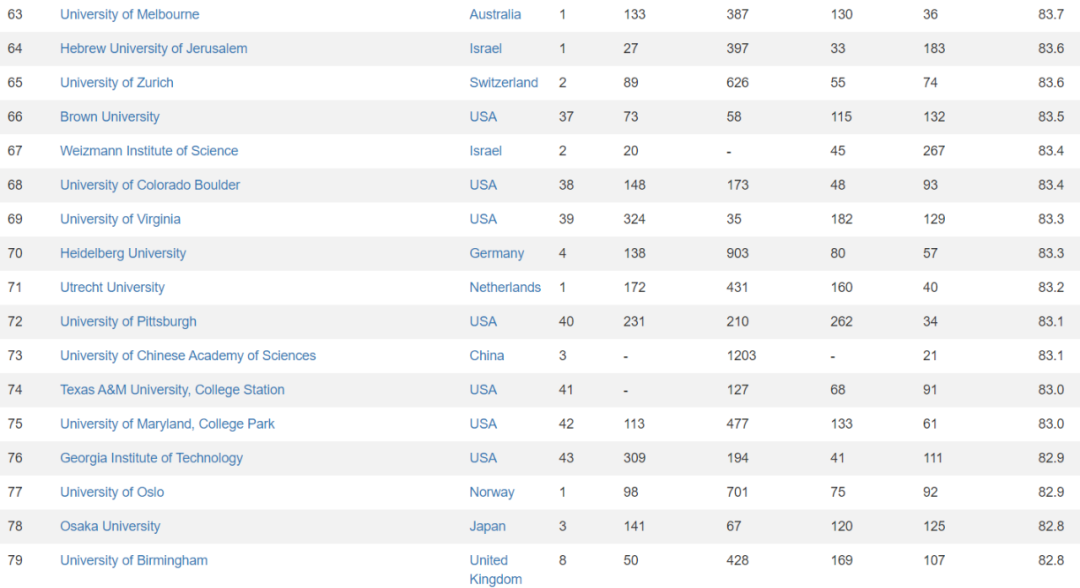Open the Netherlands country link
Image resolution: width=1080 pixels, height=588 pixels.
tap(505, 287)
